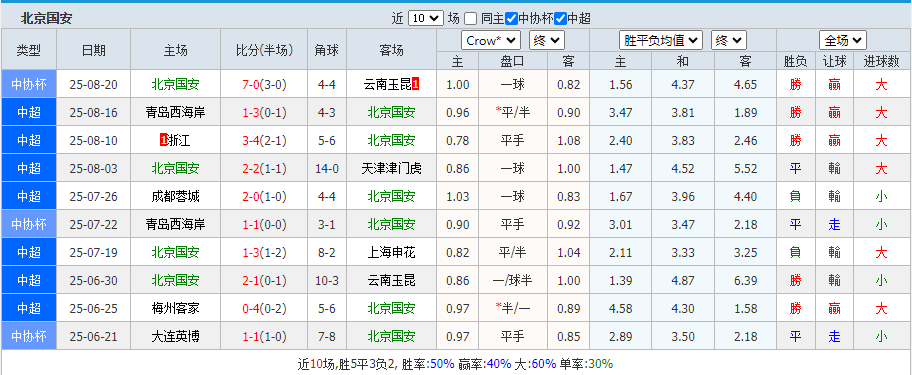Open 上海申花 away team link
Image resolution: width=912 pixels, height=375 pixels.
pos(391,252)
